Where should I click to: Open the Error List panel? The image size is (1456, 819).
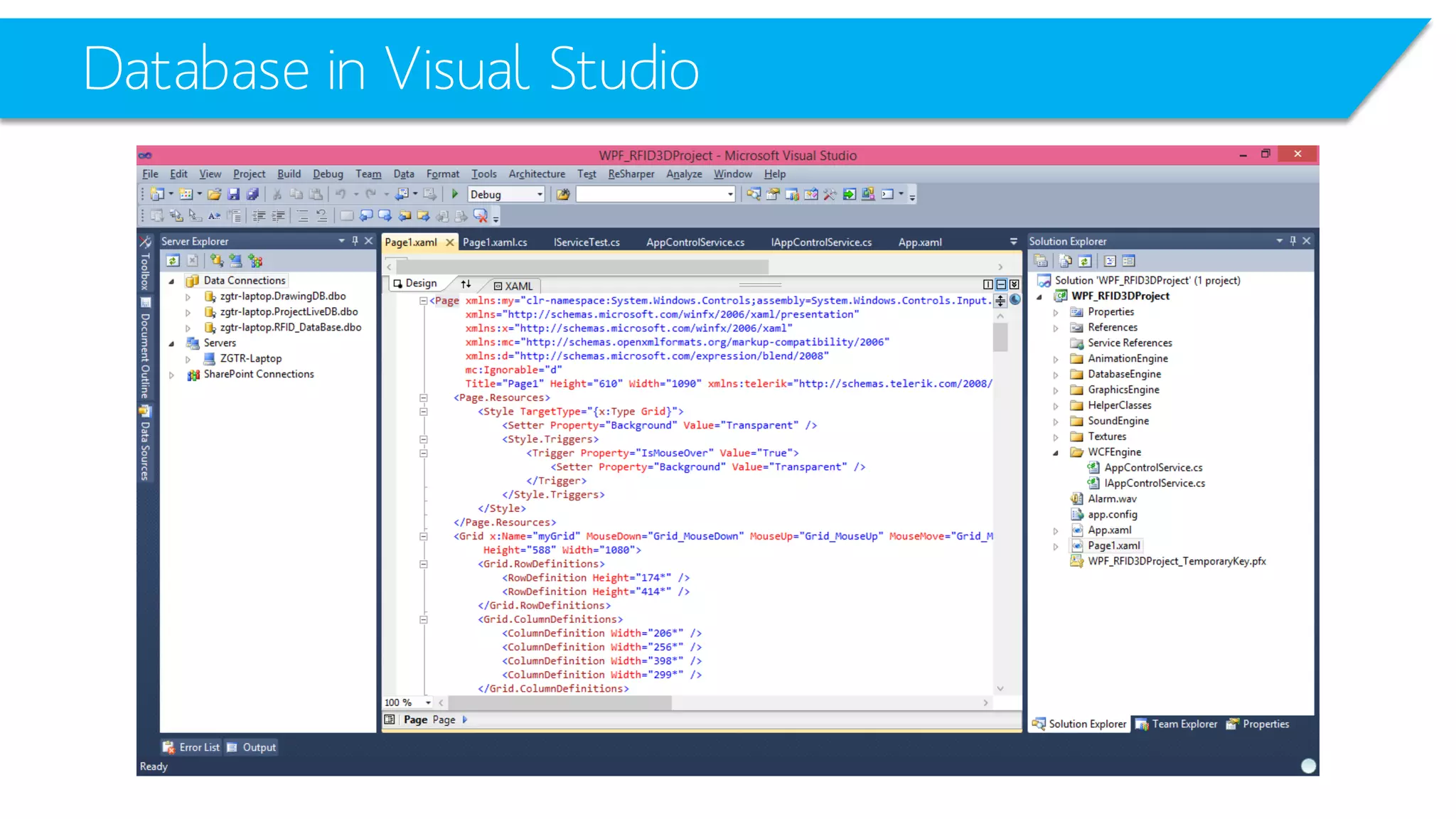192,748
